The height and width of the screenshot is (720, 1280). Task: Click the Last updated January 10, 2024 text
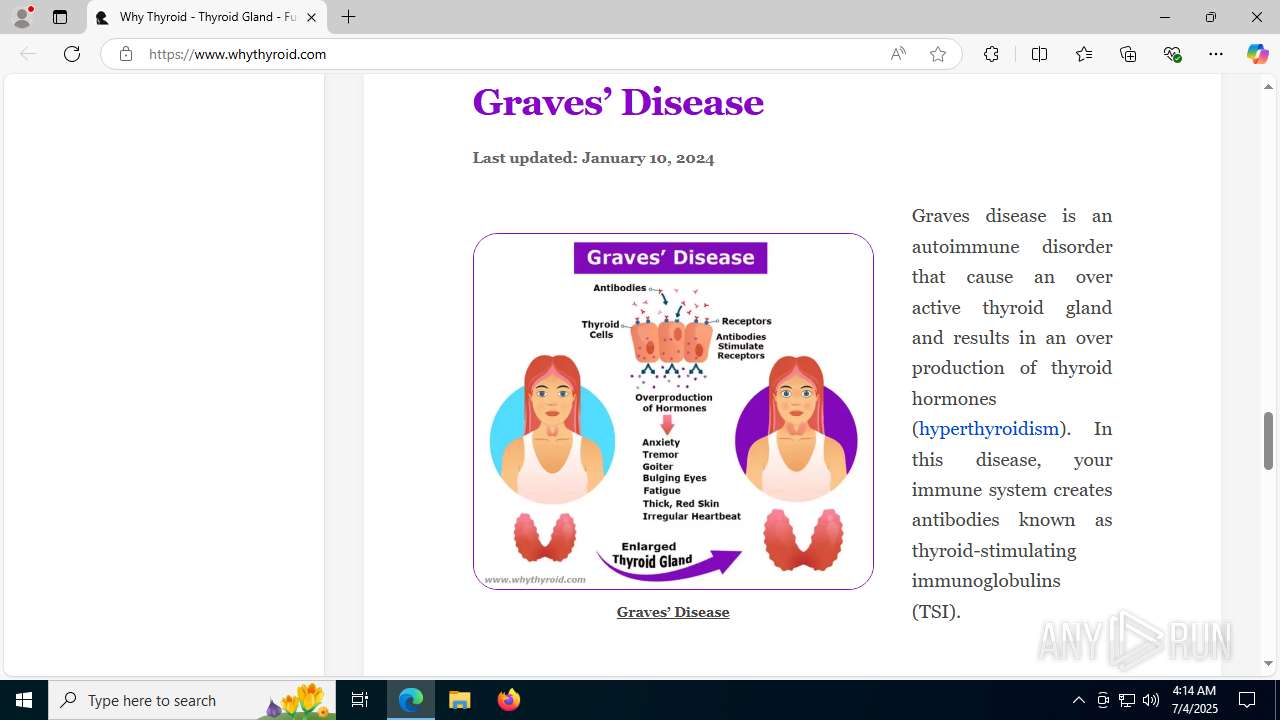coord(593,158)
